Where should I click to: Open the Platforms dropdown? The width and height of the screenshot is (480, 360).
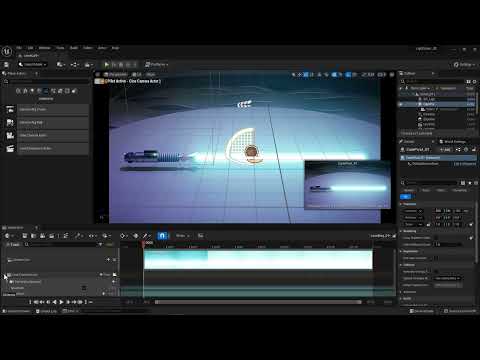pyautogui.click(x=157, y=64)
